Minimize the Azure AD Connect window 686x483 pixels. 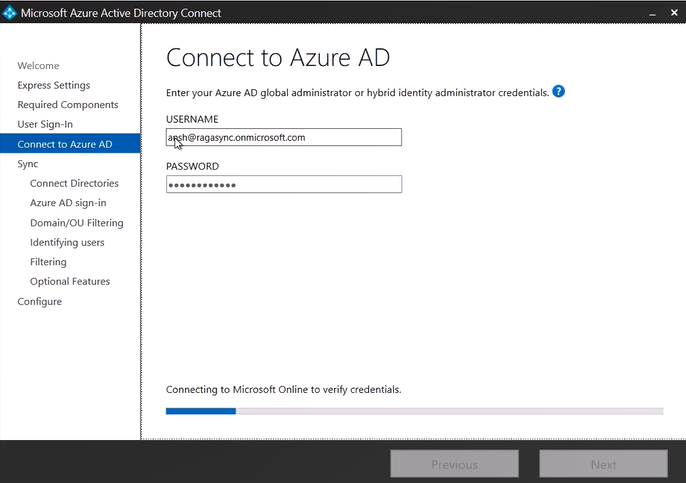coord(652,14)
